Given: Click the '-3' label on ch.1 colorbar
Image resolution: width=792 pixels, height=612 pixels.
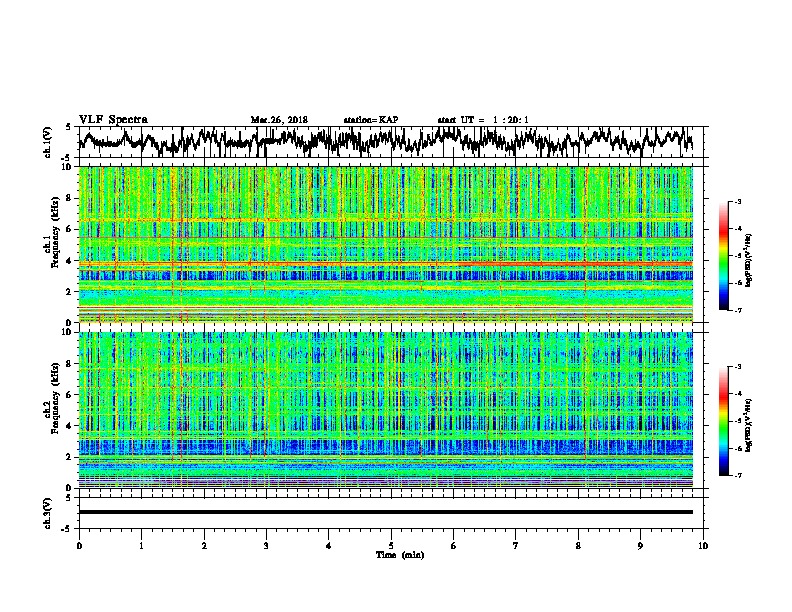Looking at the screenshot, I should point(737,202).
